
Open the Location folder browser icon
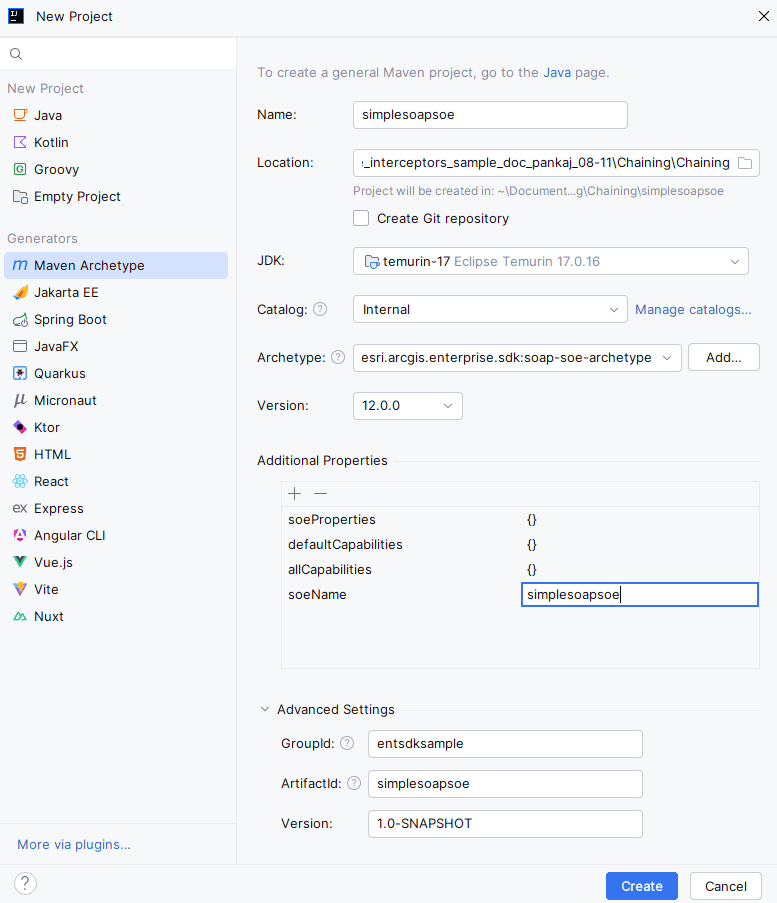pos(744,163)
